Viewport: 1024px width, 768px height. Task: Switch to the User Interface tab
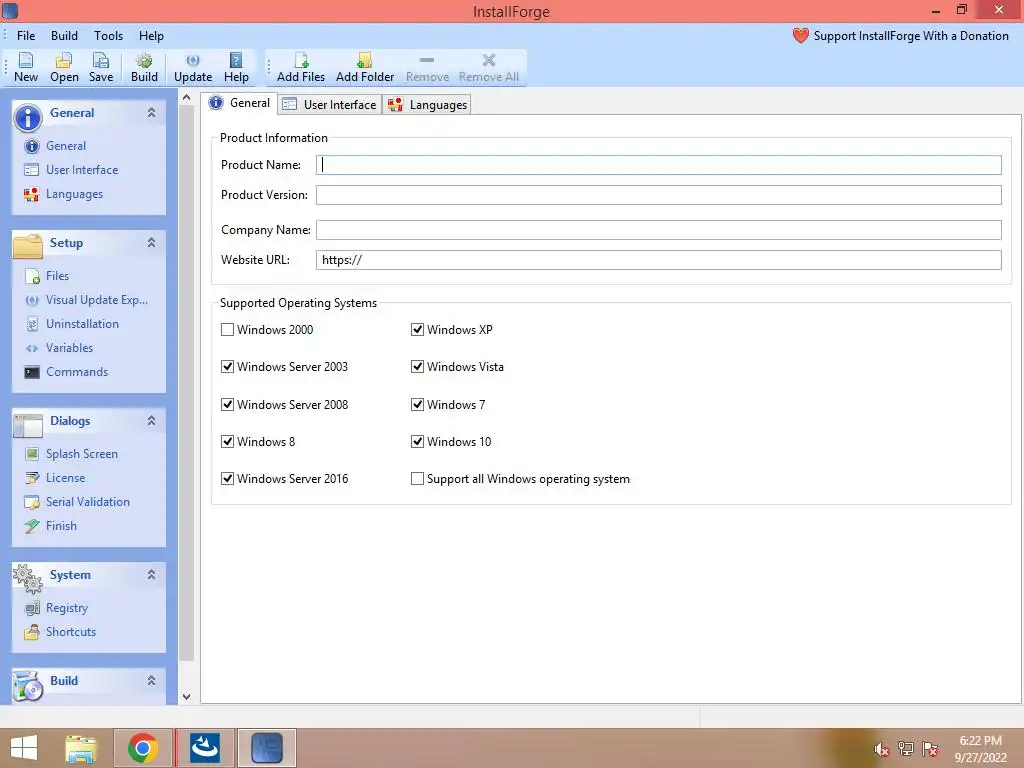(330, 105)
